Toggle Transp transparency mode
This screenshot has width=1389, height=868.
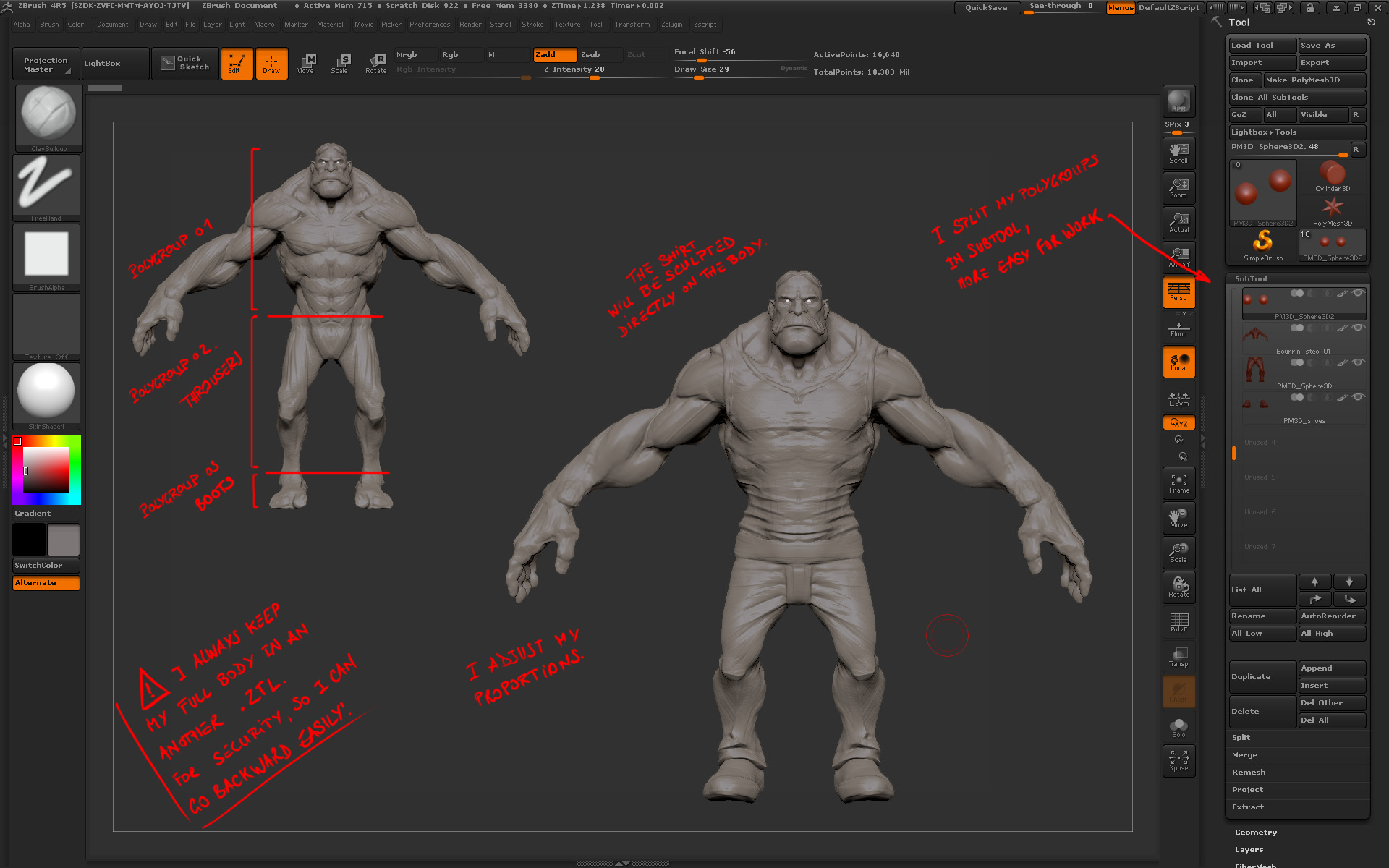(x=1178, y=657)
